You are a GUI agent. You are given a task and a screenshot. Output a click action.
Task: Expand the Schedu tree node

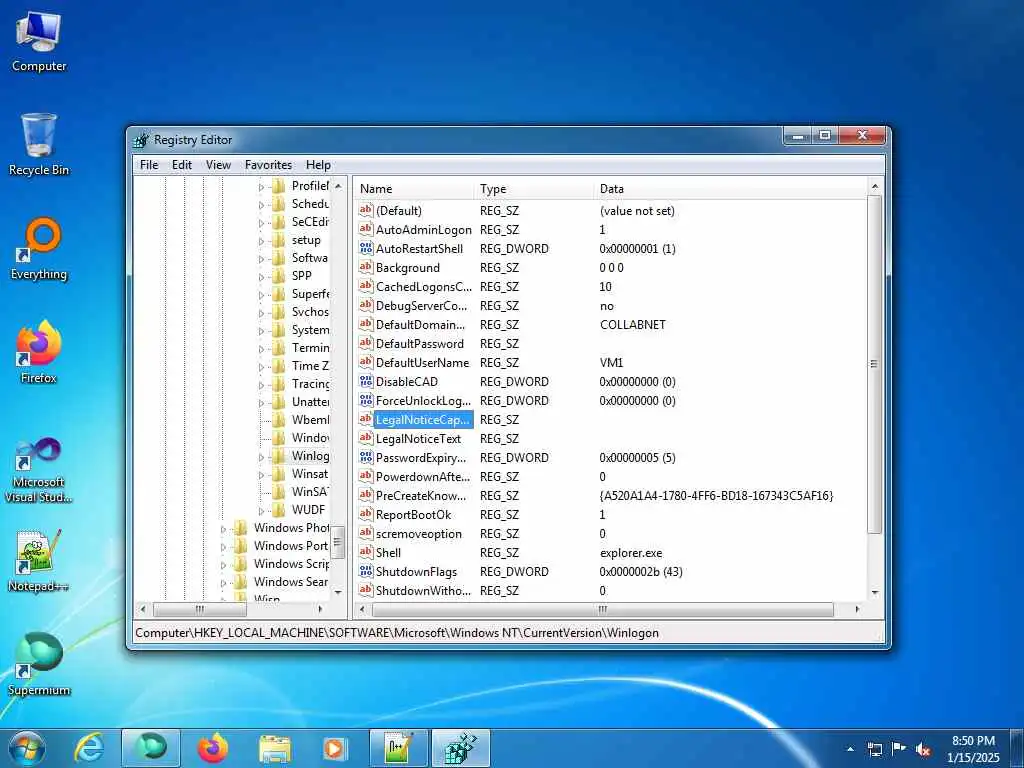pos(261,204)
